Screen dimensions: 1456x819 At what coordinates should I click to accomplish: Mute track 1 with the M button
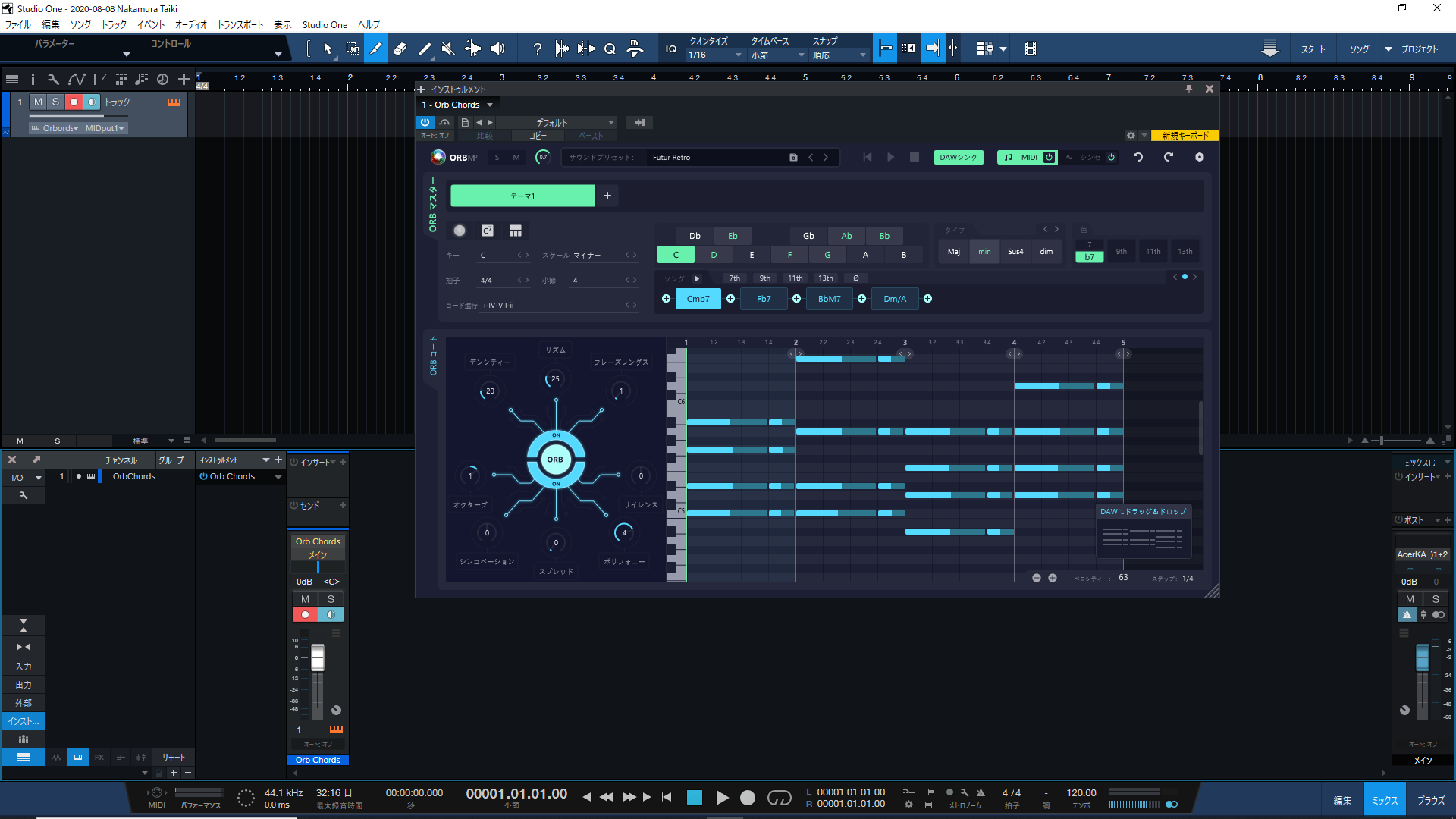(x=38, y=102)
